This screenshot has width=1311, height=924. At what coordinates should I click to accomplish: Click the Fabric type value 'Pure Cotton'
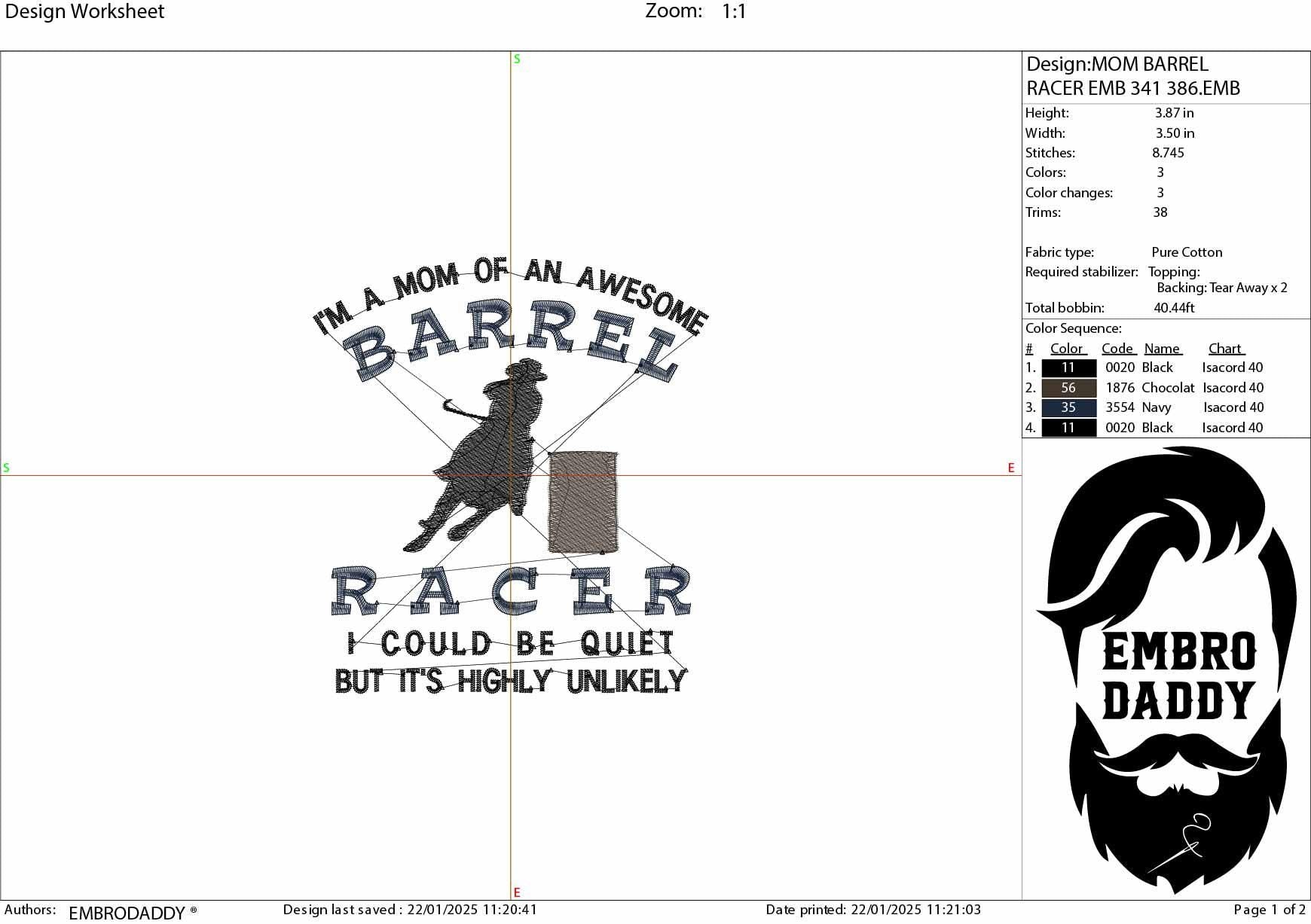pos(1187,252)
